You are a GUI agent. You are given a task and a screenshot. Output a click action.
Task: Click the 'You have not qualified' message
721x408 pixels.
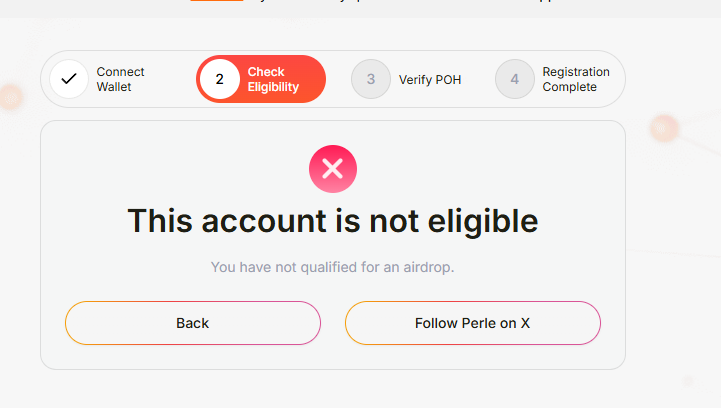[x=333, y=267]
